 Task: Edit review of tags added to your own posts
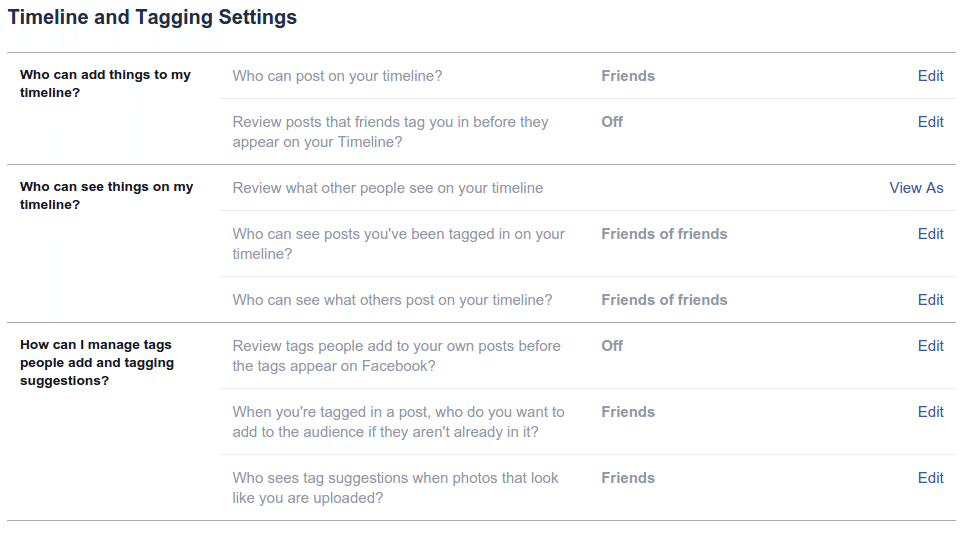point(930,346)
